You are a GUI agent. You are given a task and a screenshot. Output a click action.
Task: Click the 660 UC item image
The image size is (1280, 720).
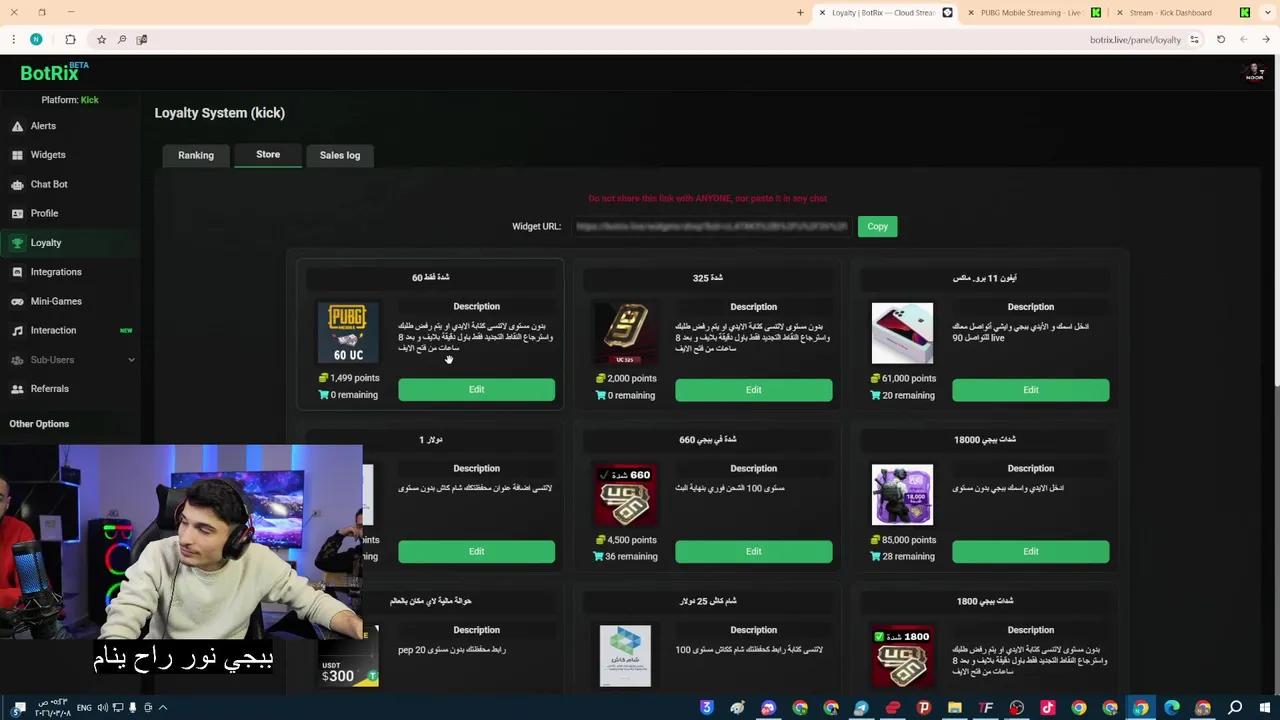625,495
